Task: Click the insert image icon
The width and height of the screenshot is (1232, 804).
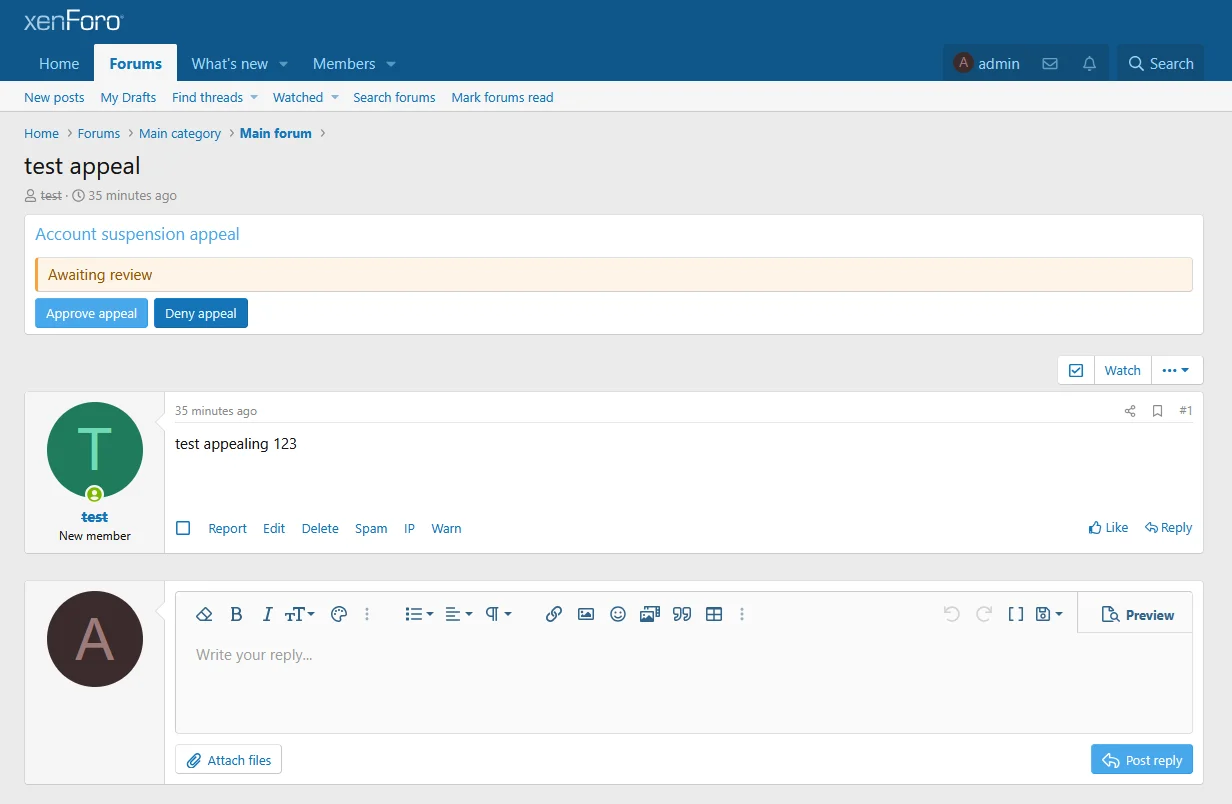Action: coord(586,614)
